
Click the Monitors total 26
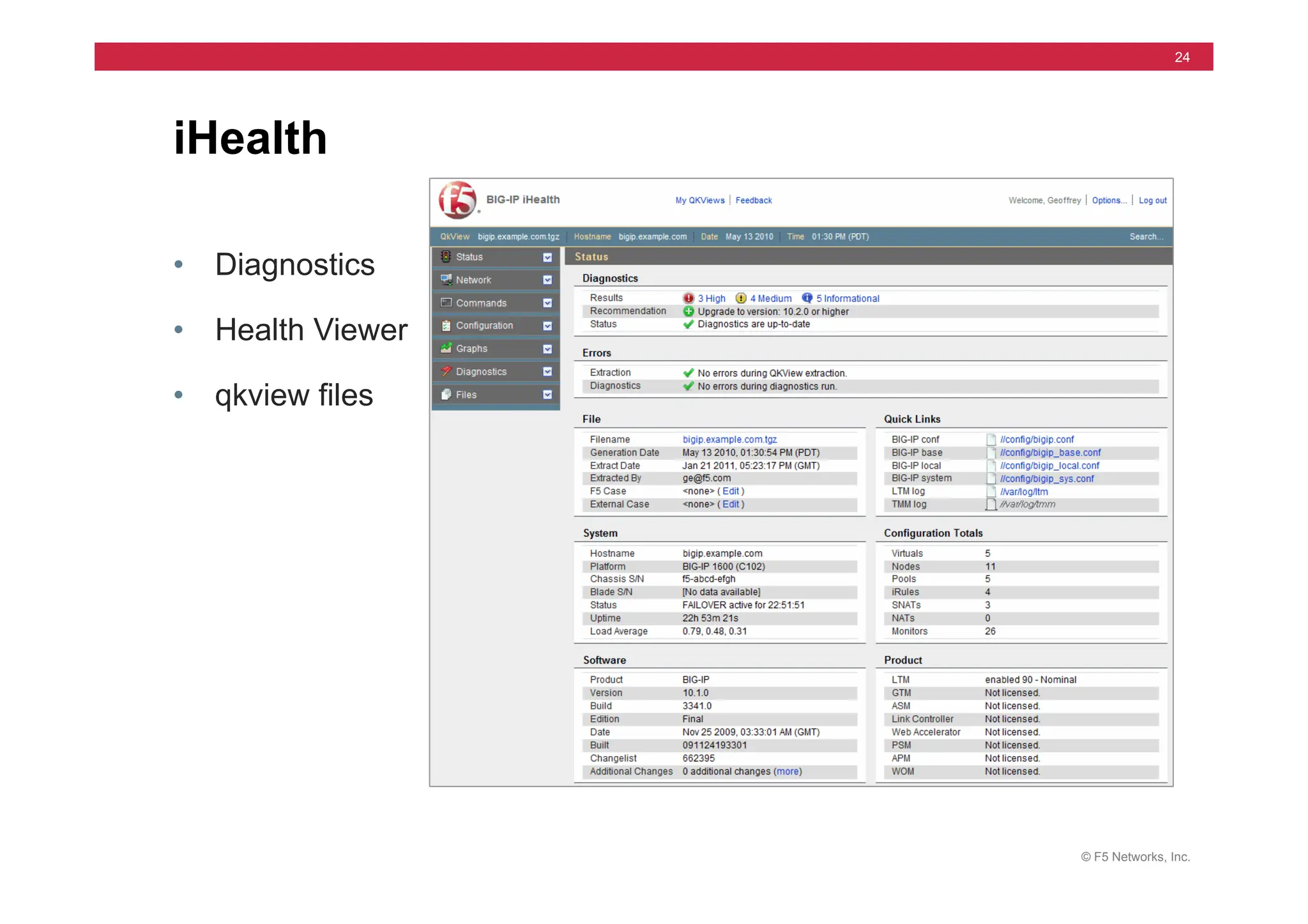[990, 631]
